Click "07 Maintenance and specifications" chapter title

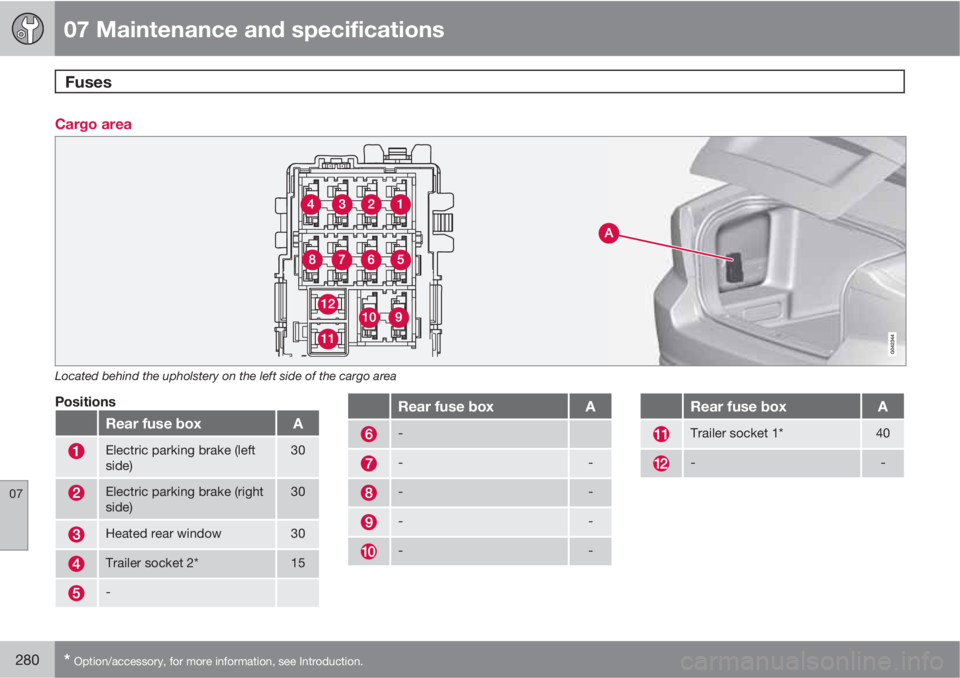point(253,29)
